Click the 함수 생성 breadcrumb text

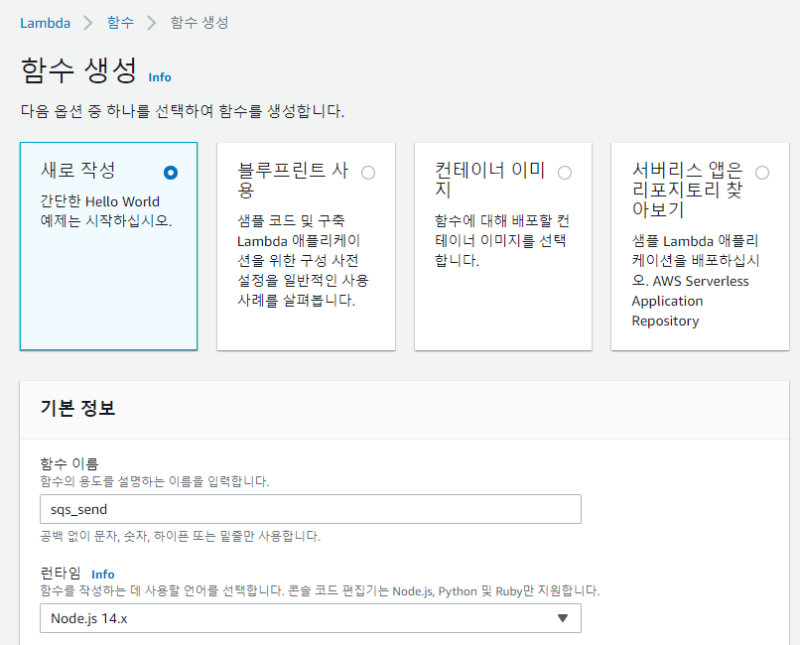coord(197,22)
